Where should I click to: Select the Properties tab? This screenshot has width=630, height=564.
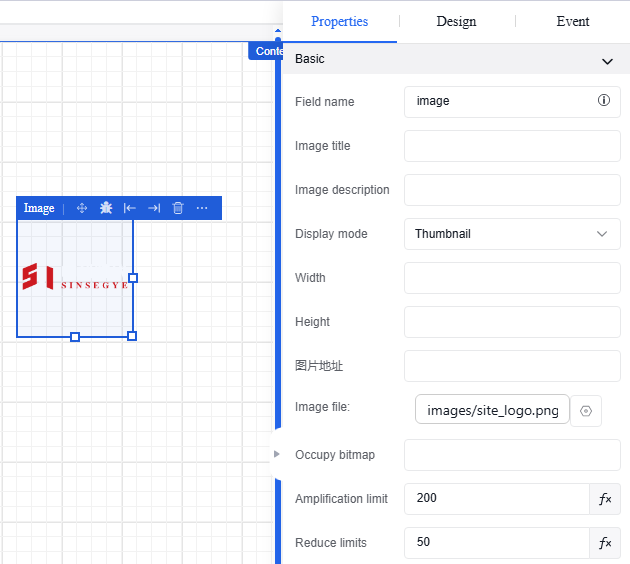[x=339, y=21]
